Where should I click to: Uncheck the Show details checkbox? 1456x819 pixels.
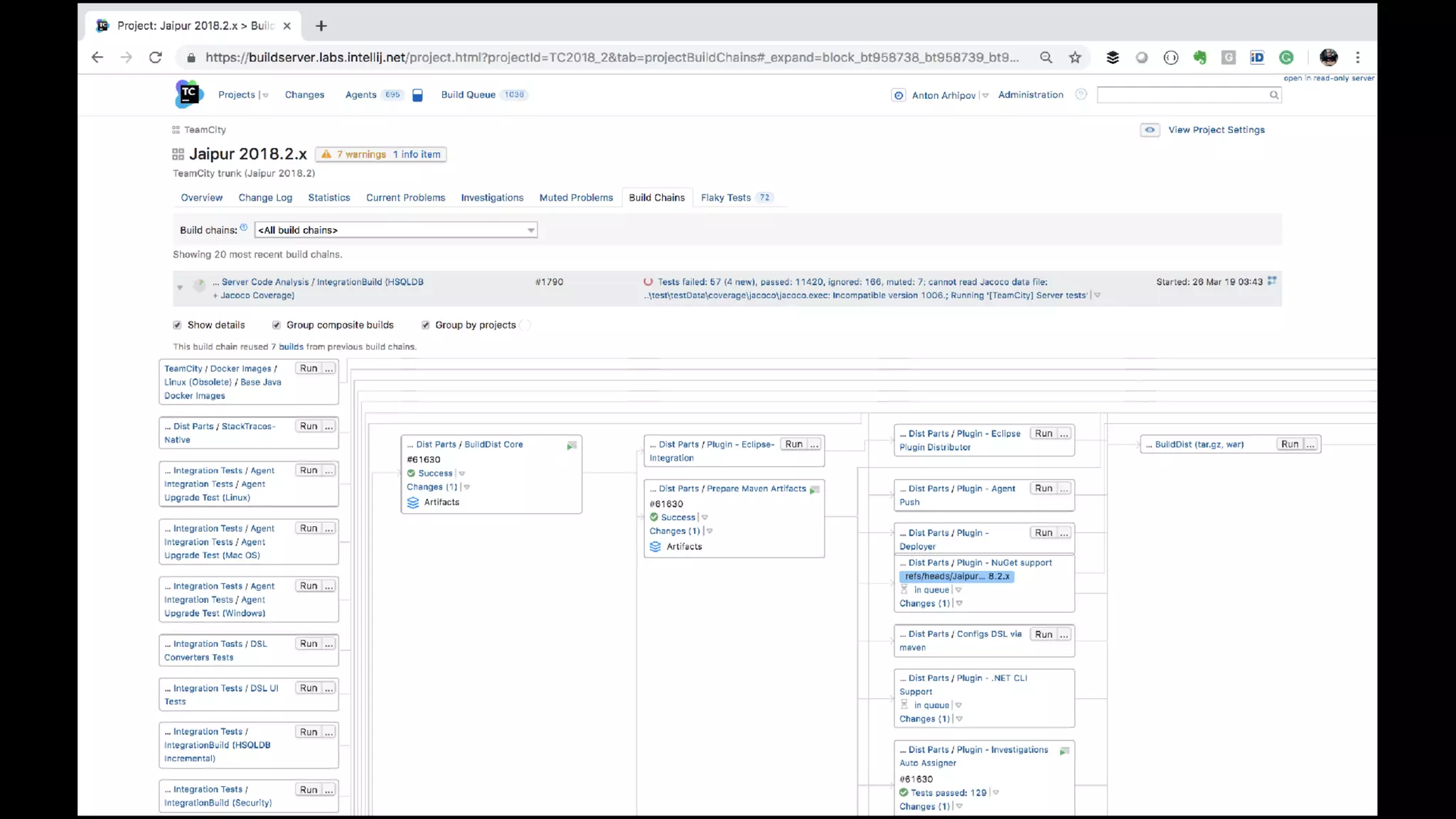[x=178, y=326]
